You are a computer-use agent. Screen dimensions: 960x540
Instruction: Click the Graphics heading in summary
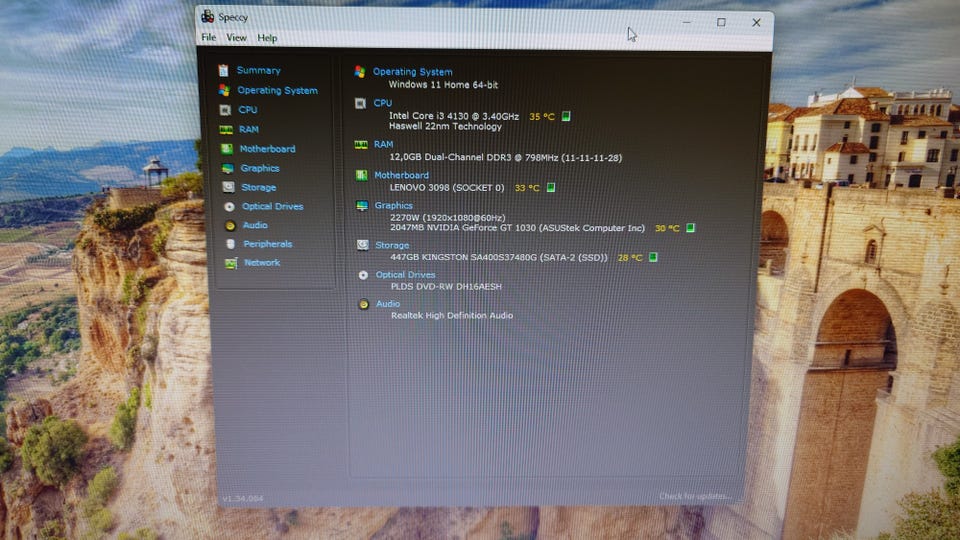(394, 206)
